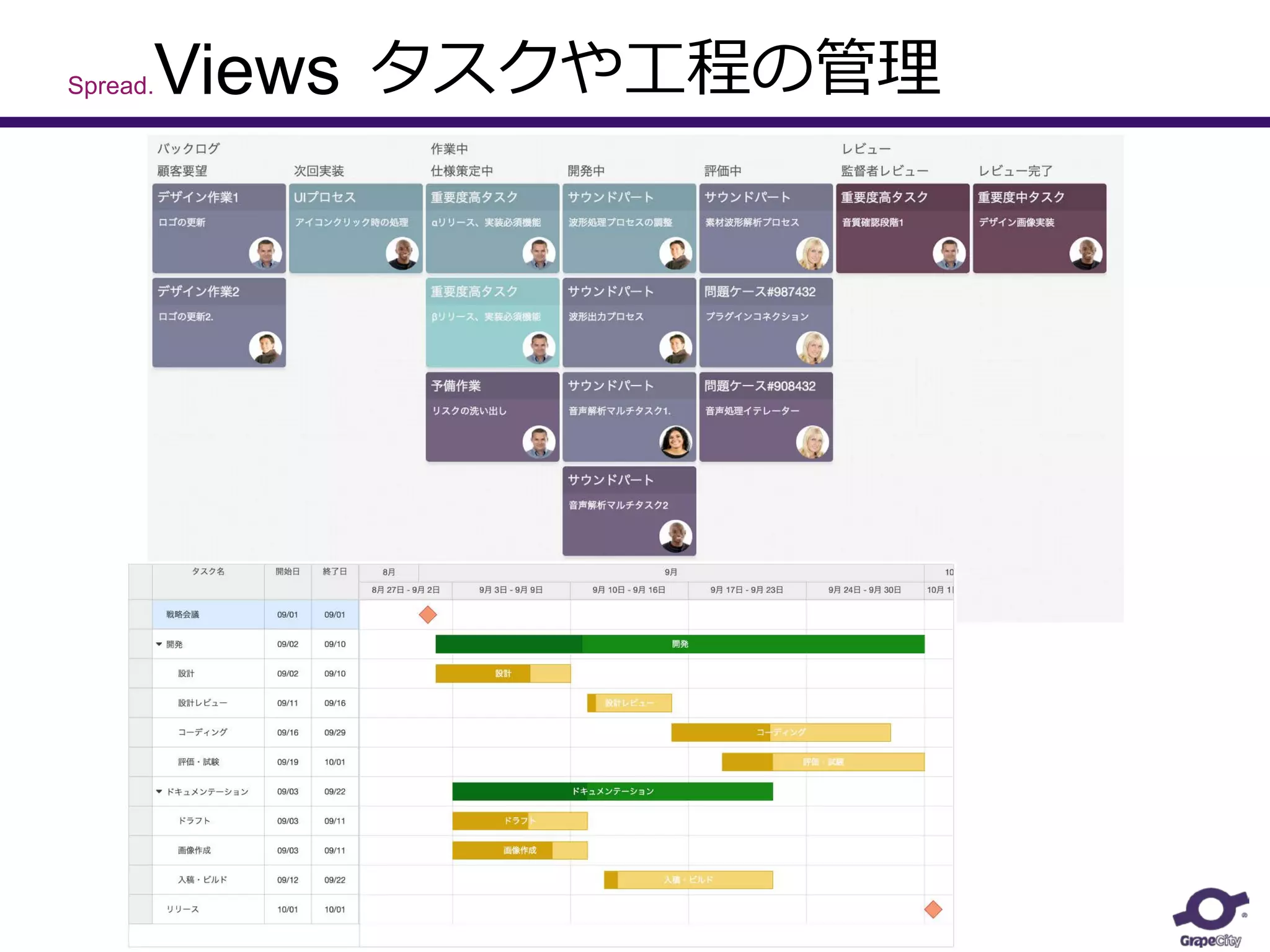Viewport: 1270px width, 952px height.
Task: Click avatar on 素材波形解析プロセス card
Action: (x=812, y=253)
